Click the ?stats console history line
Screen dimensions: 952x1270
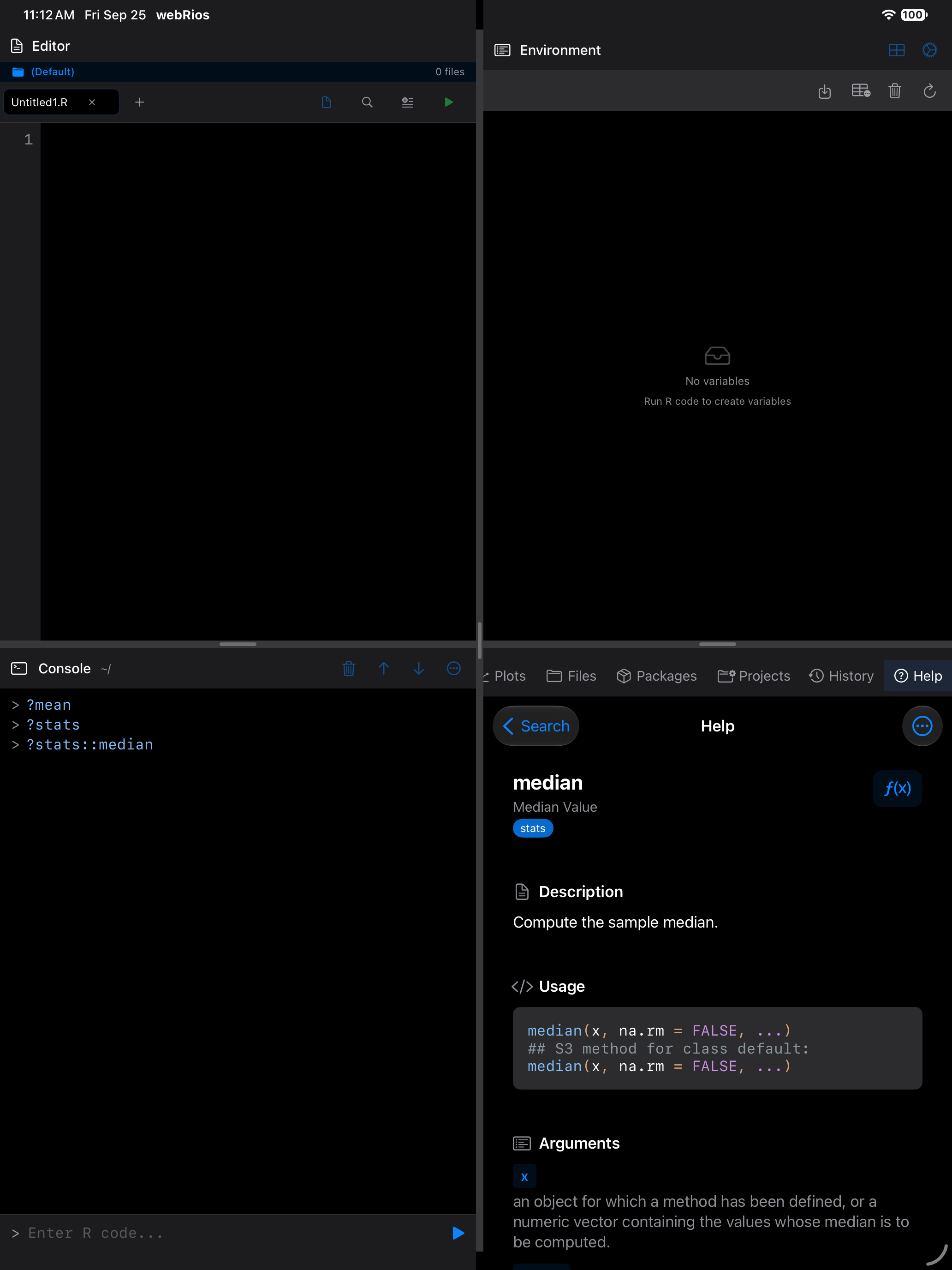[53, 725]
